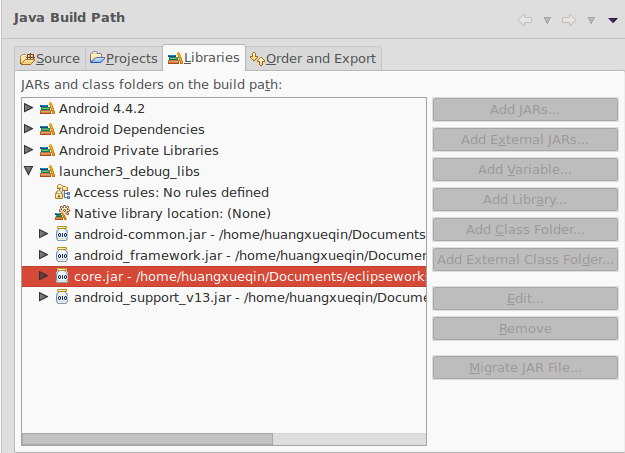
Task: Click the Add External JARs... button
Action: pyautogui.click(x=525, y=140)
